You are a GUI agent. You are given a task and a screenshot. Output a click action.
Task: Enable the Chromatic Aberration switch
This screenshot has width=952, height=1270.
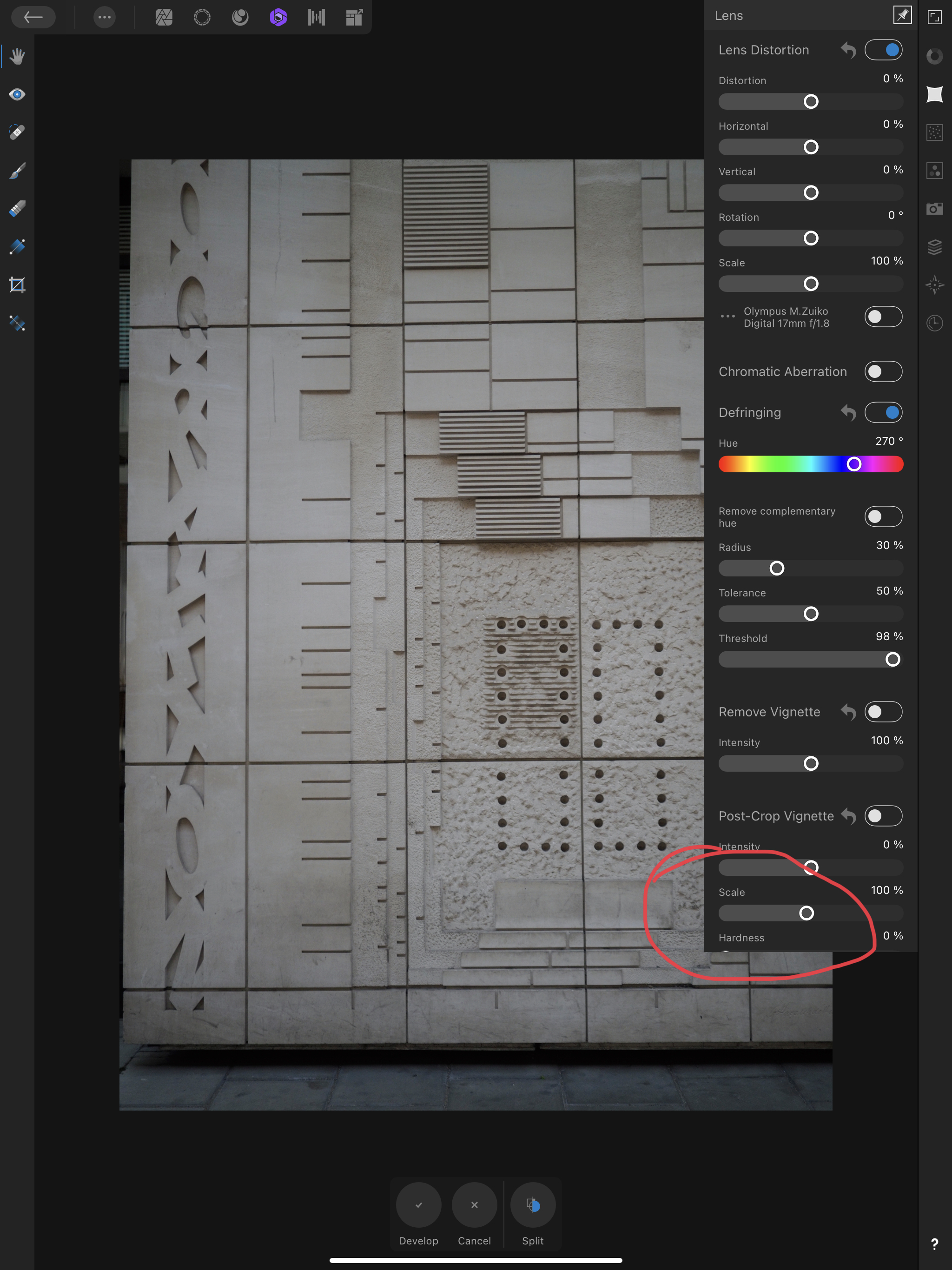coord(883,371)
